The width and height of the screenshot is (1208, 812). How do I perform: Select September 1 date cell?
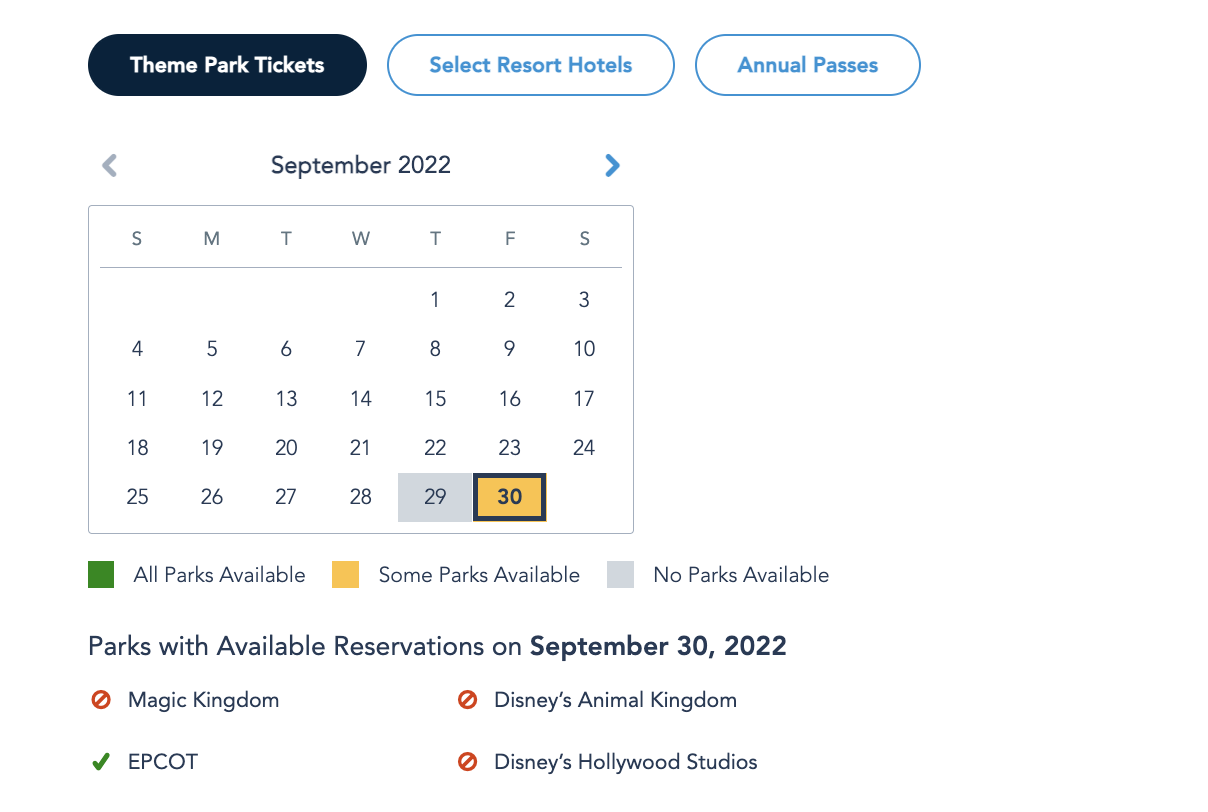435,299
